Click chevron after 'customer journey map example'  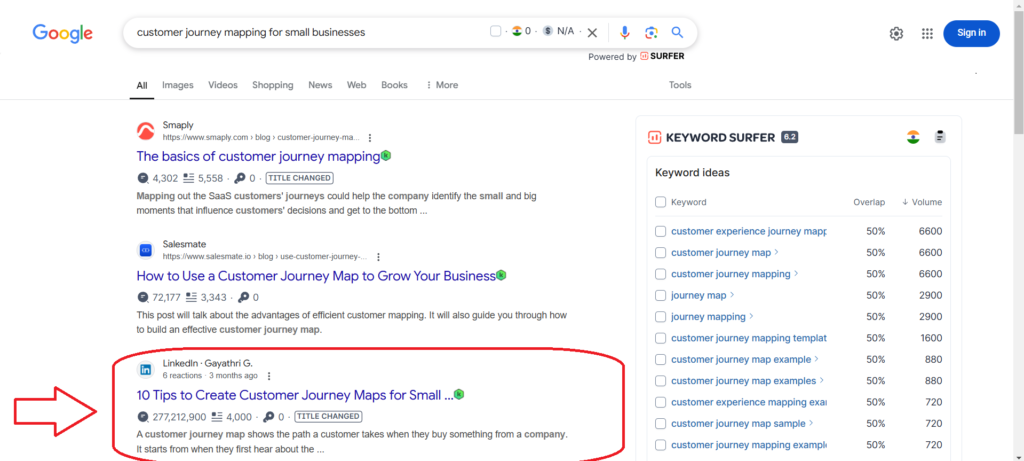817,359
